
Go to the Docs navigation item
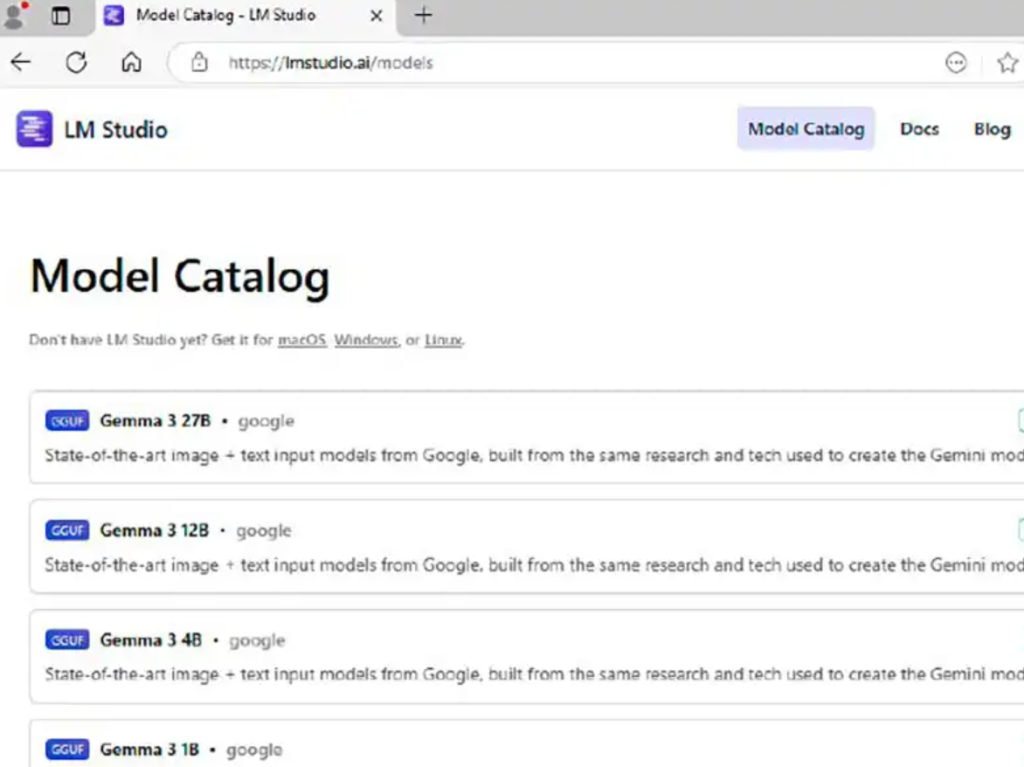click(919, 129)
